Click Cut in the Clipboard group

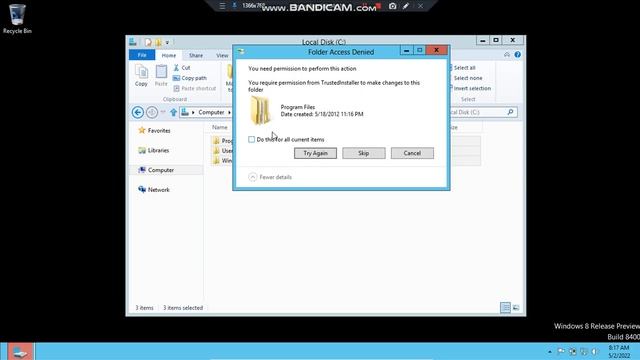(x=182, y=67)
